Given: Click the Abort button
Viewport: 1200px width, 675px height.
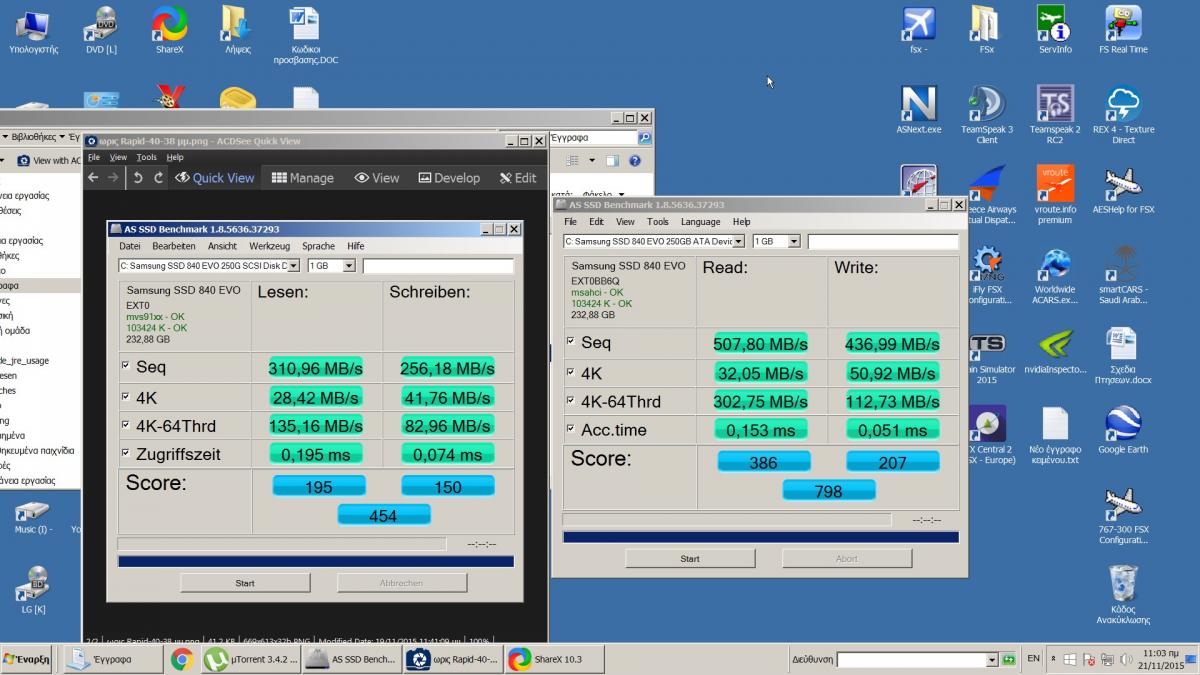Looking at the screenshot, I should coord(846,559).
